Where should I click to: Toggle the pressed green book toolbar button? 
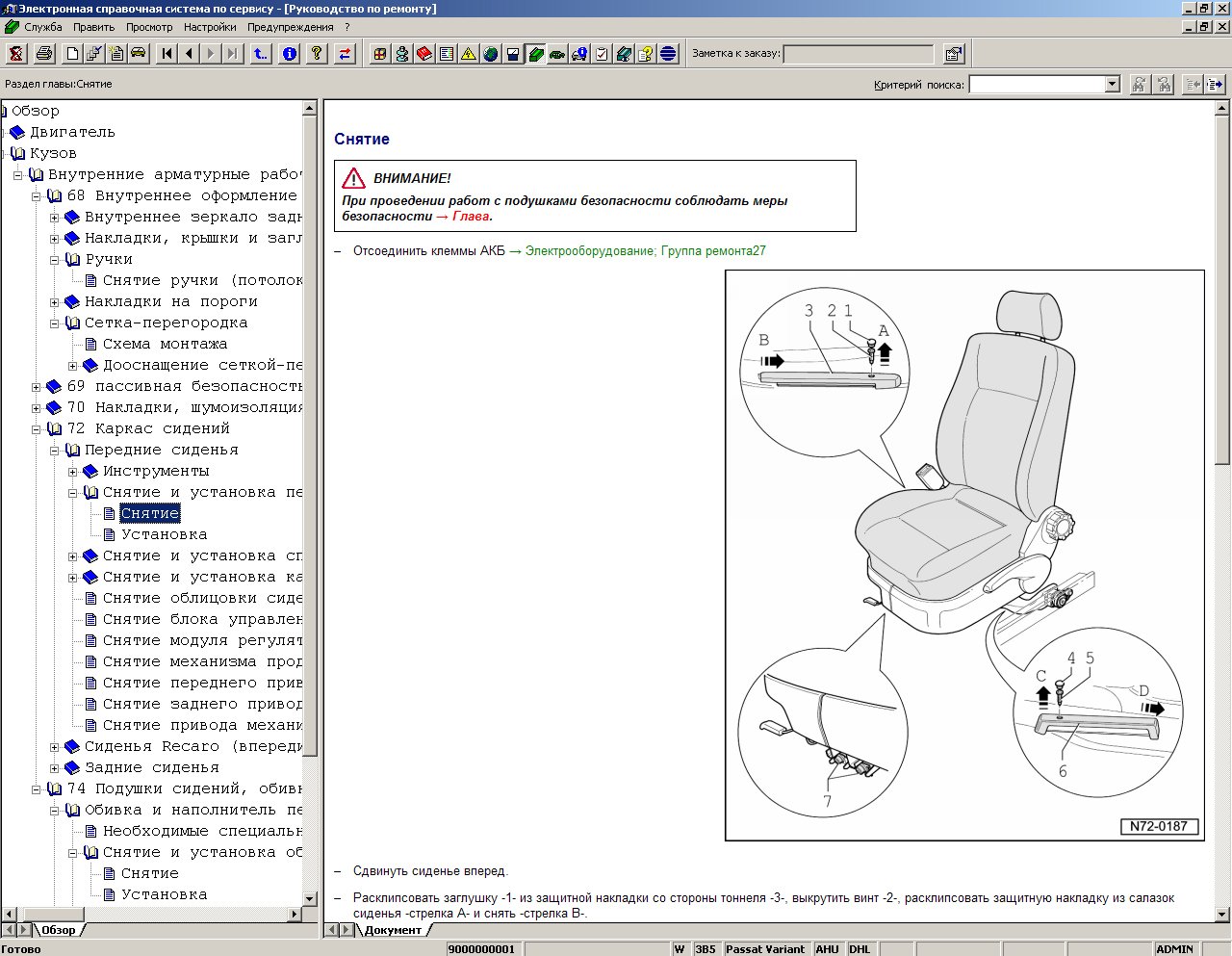pos(535,54)
